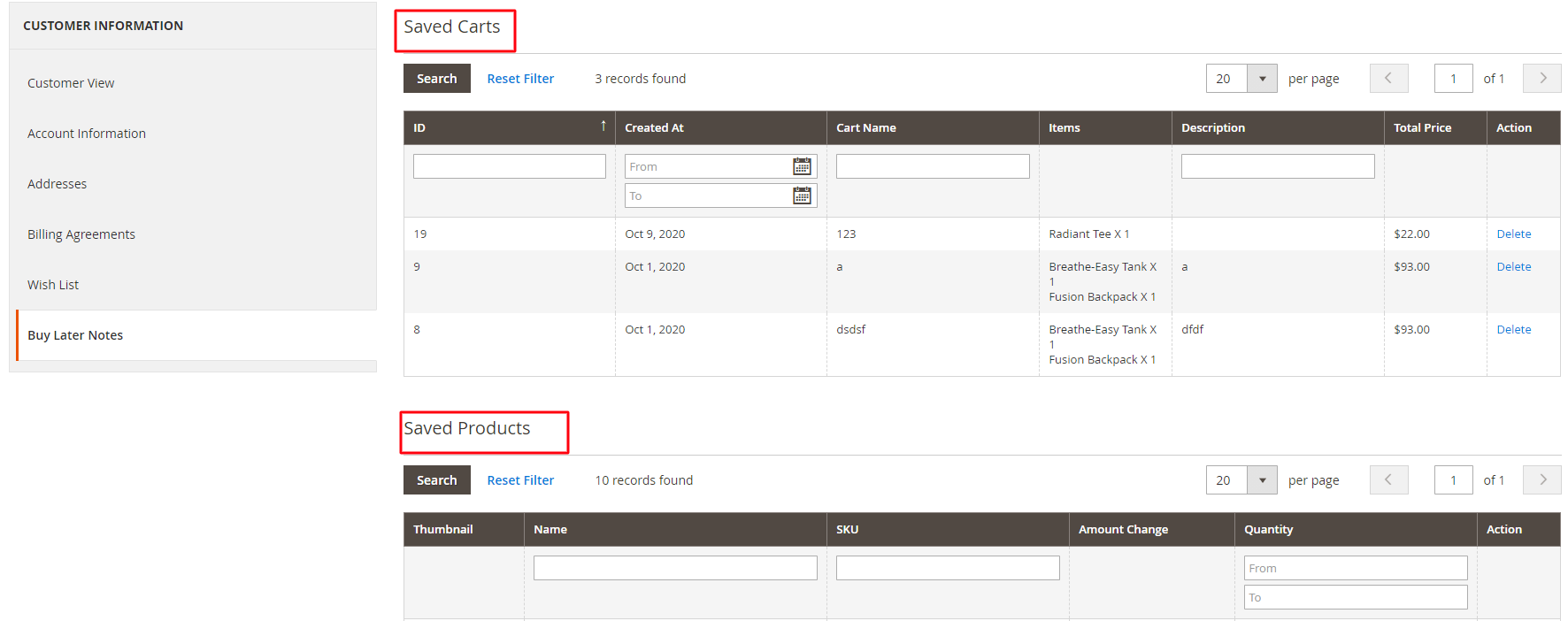Open Buy Later Notes tab
Screen dimensions: 1568x621
75,335
